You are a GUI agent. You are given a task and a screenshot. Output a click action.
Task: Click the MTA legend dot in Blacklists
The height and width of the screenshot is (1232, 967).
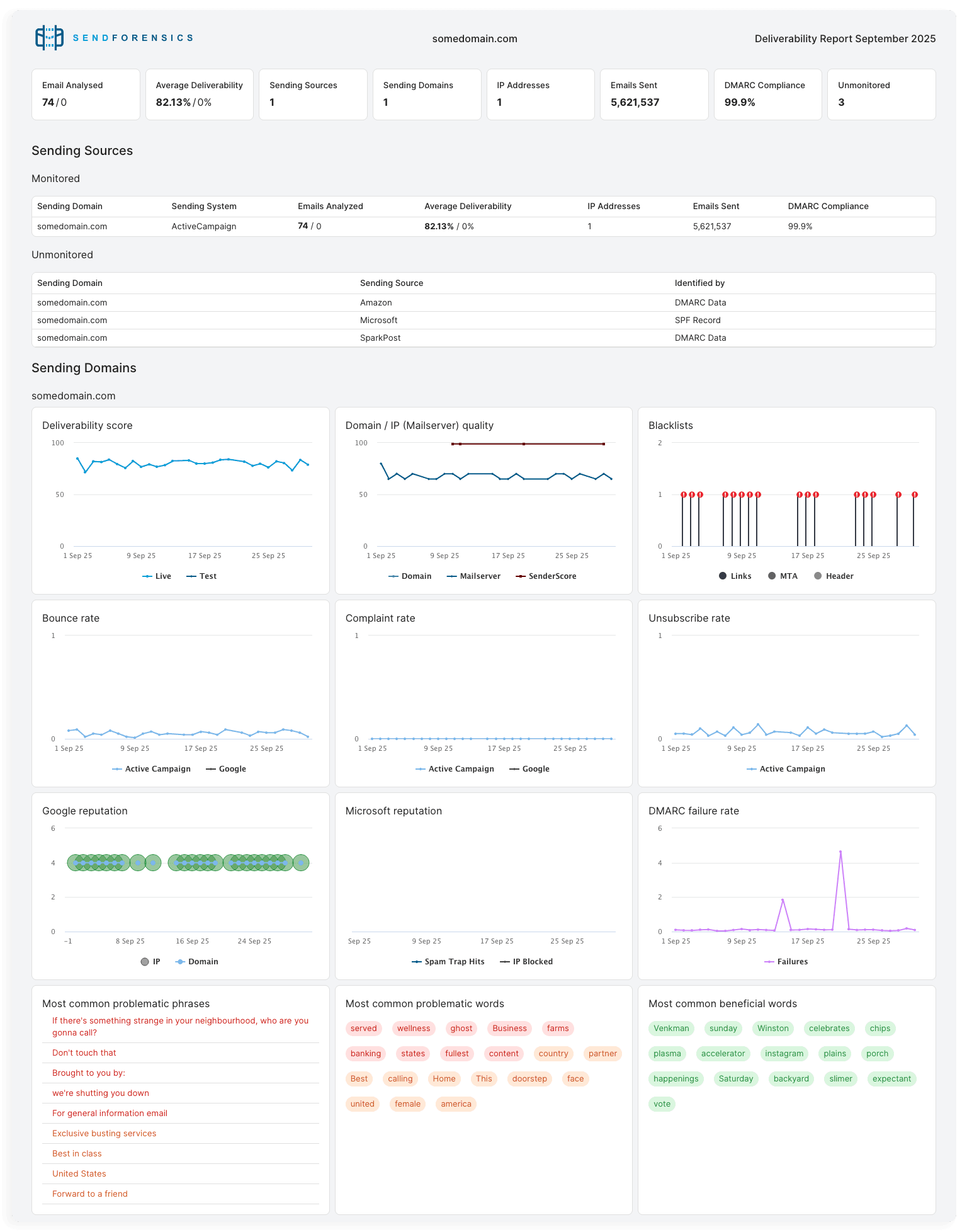772,576
